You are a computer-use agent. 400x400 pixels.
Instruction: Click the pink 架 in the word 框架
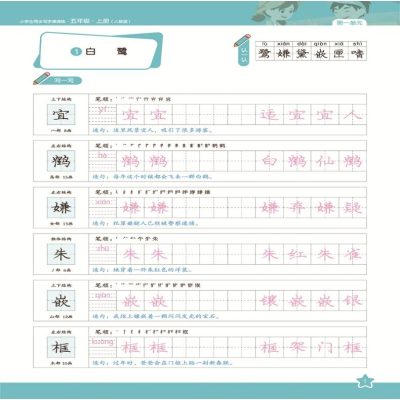(297, 348)
